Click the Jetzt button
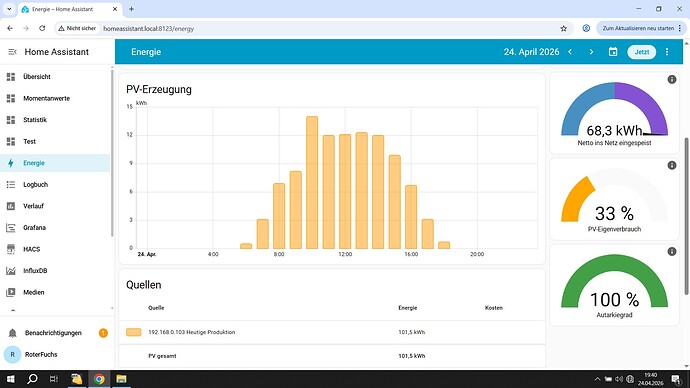The width and height of the screenshot is (690, 388). point(642,52)
